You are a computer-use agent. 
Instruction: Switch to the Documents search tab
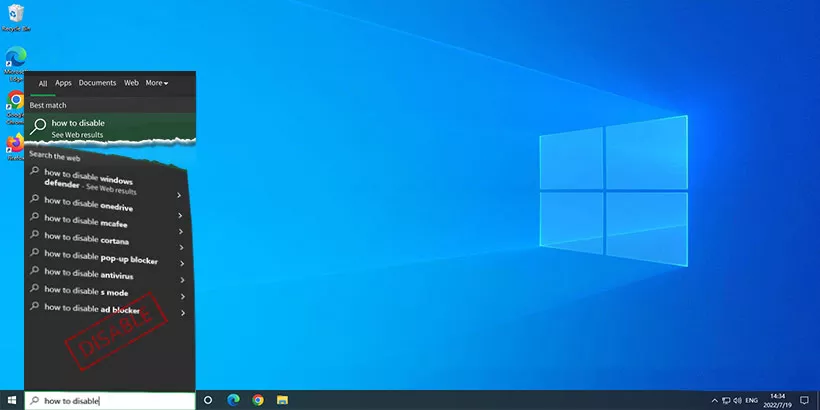click(97, 83)
